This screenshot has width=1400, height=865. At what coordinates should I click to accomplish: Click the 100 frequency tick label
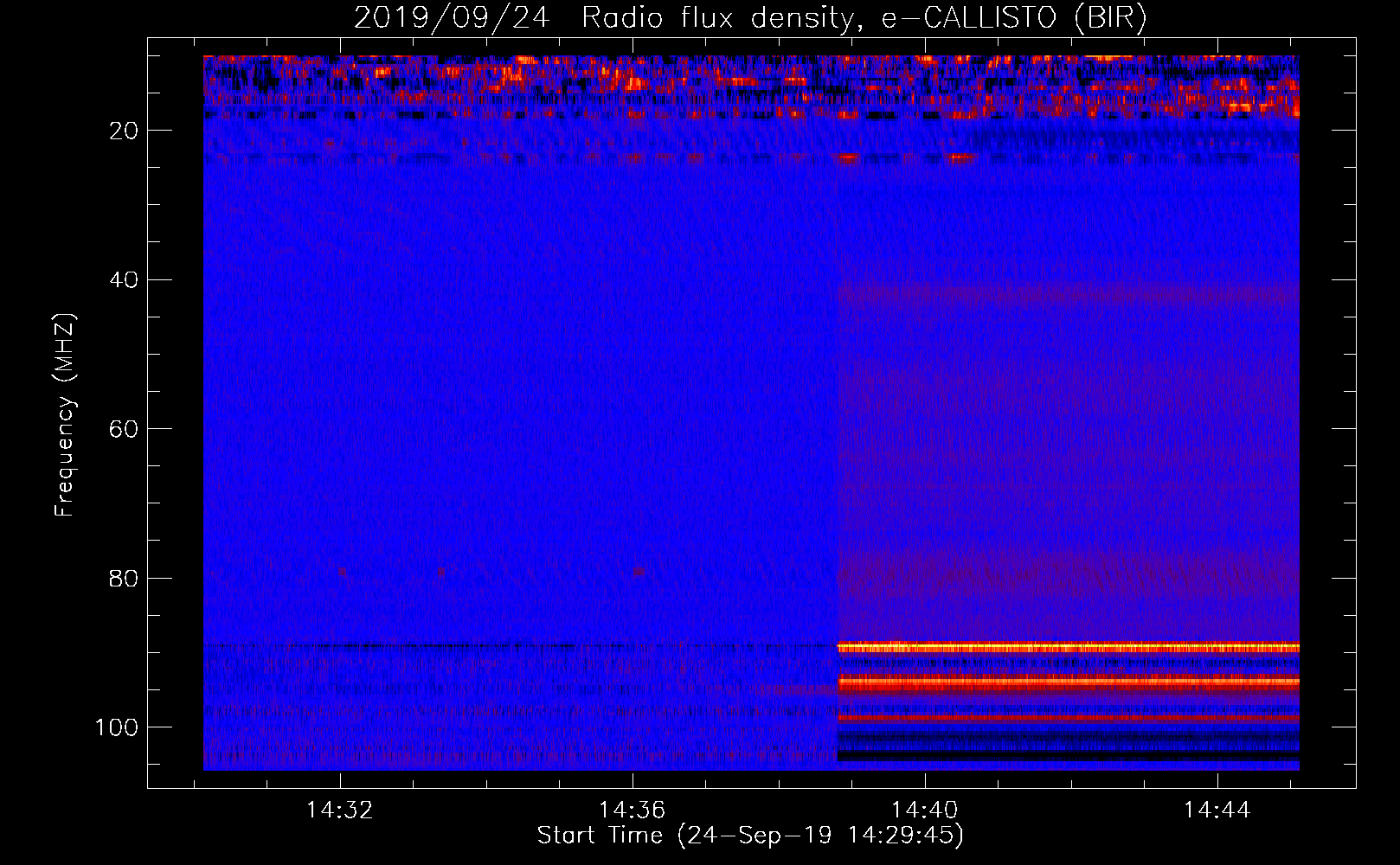tap(117, 727)
